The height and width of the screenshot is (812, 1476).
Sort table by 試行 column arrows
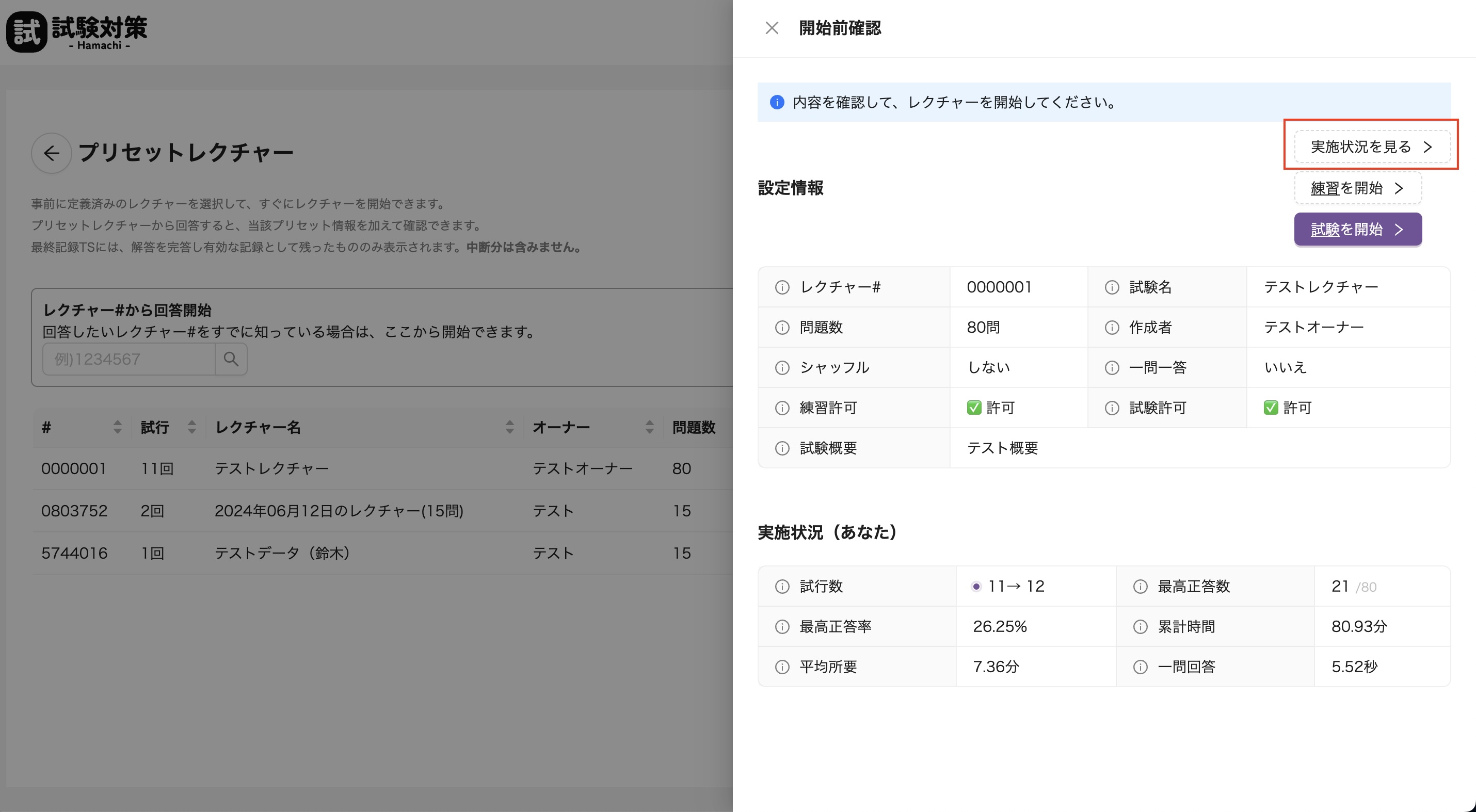(192, 427)
